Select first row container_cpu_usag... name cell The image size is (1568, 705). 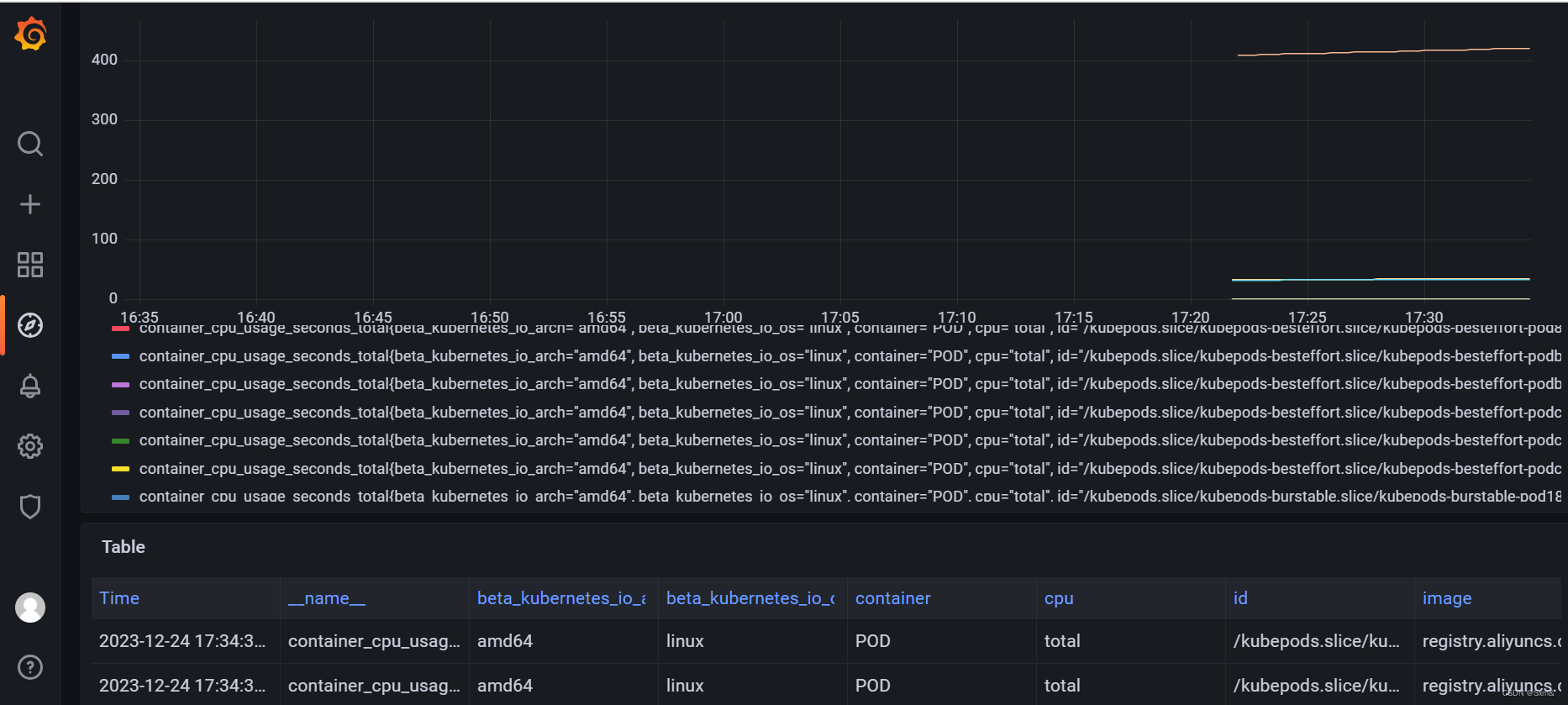tap(374, 641)
